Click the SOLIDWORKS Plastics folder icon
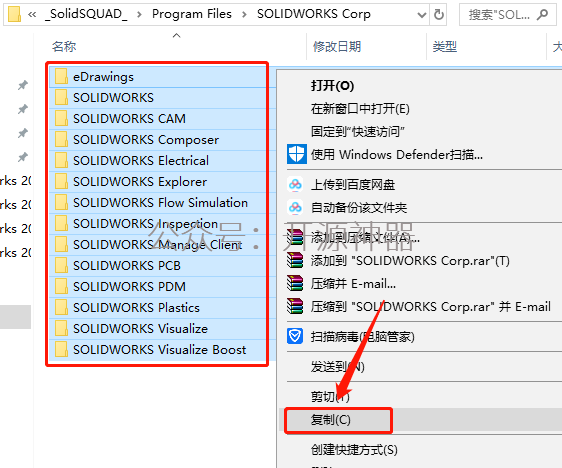 click(61, 307)
